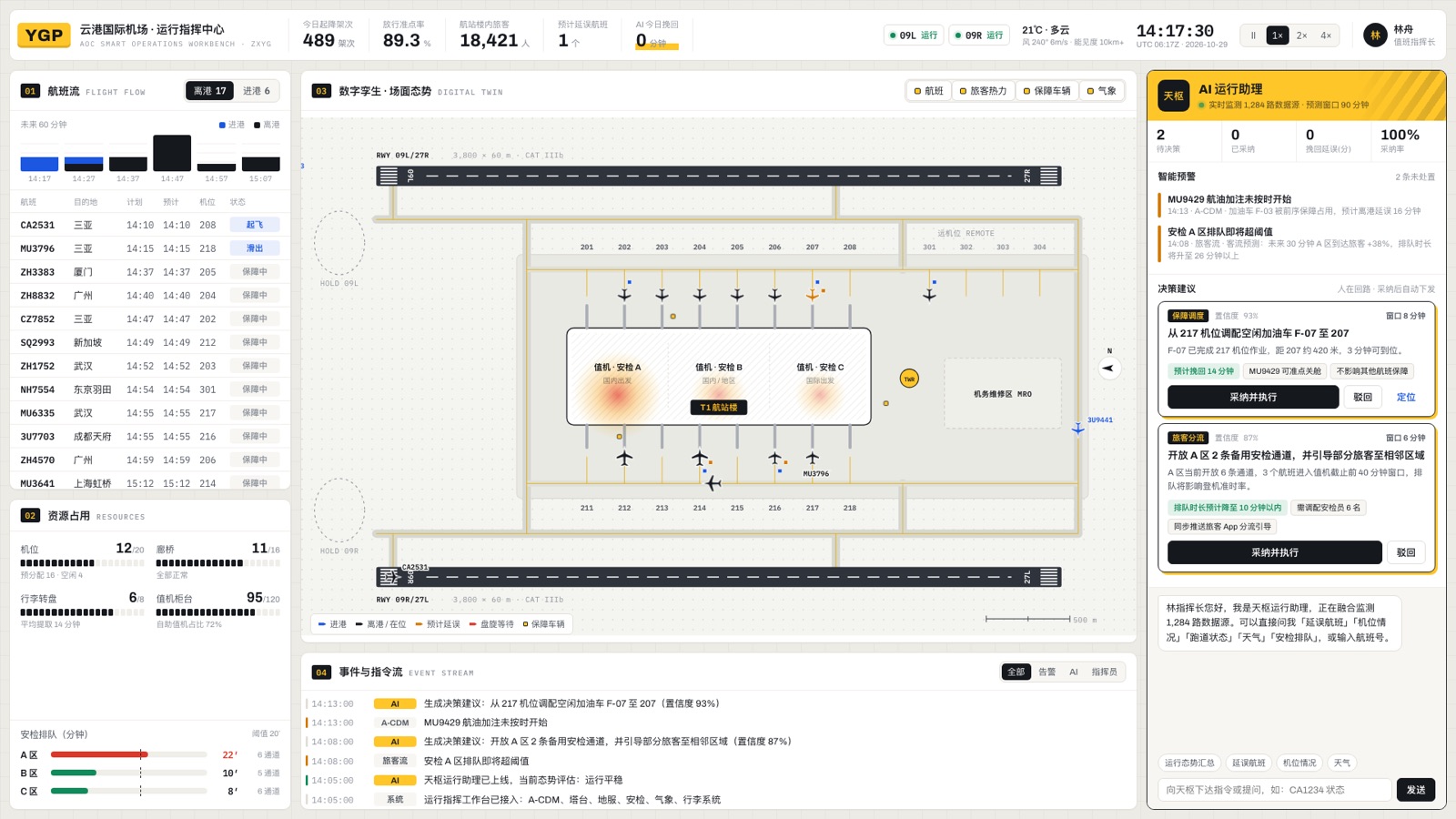Select the MU3796 aircraft icon at stand 217
The height and width of the screenshot is (819, 1456).
coord(812,458)
